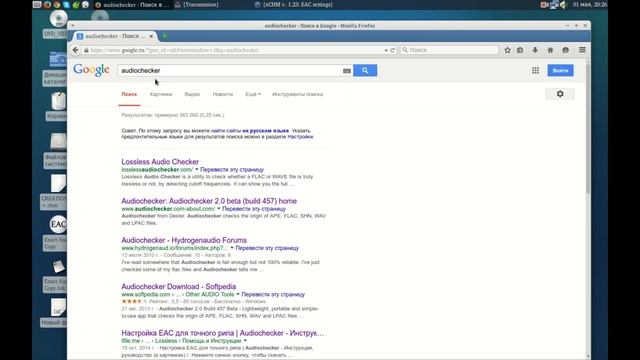
Task: Launch Skype from the top panel icon
Action: (x=66, y=4)
